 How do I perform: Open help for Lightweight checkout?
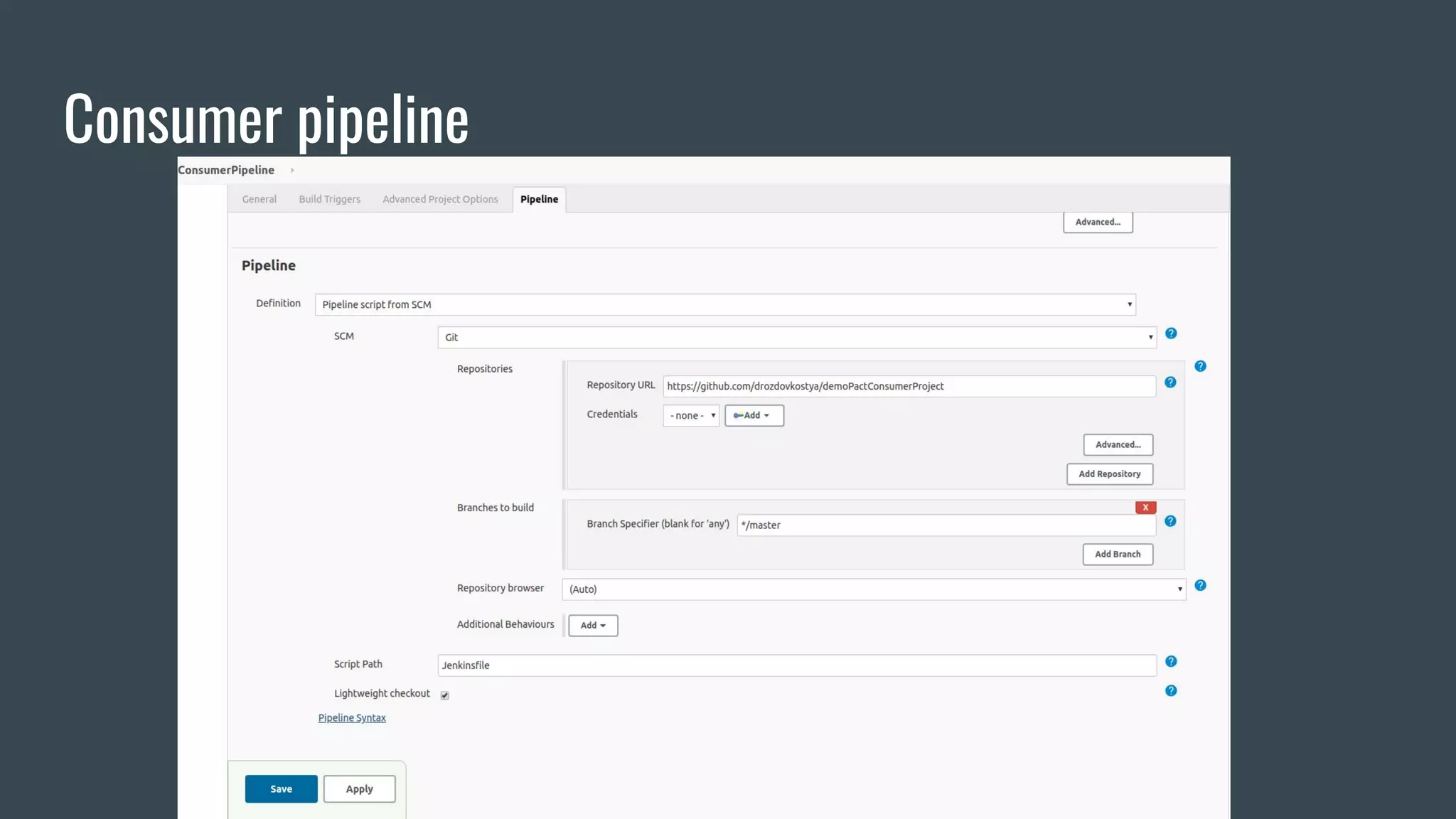(x=1171, y=690)
